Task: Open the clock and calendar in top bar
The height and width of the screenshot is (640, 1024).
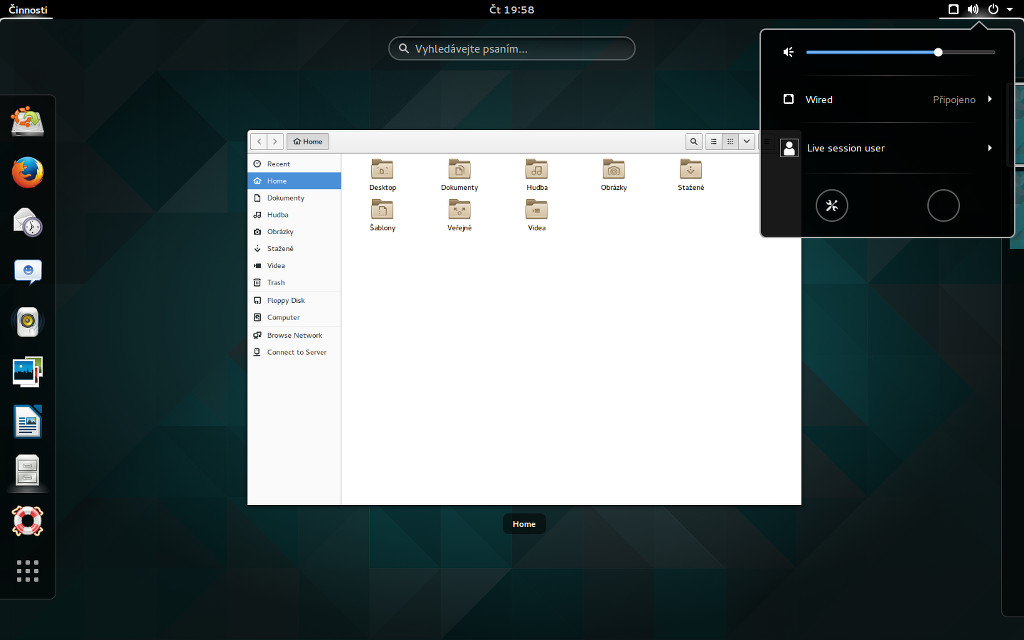Action: 512,9
